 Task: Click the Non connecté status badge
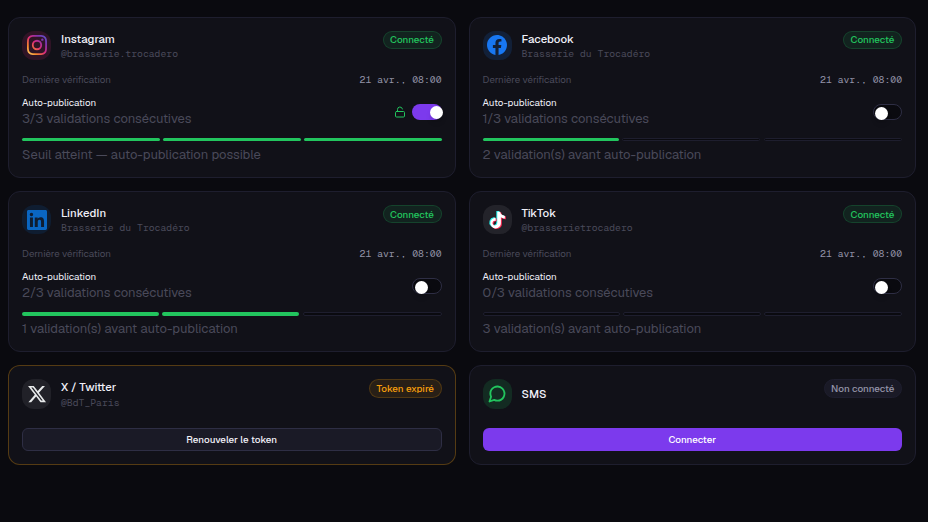(862, 389)
